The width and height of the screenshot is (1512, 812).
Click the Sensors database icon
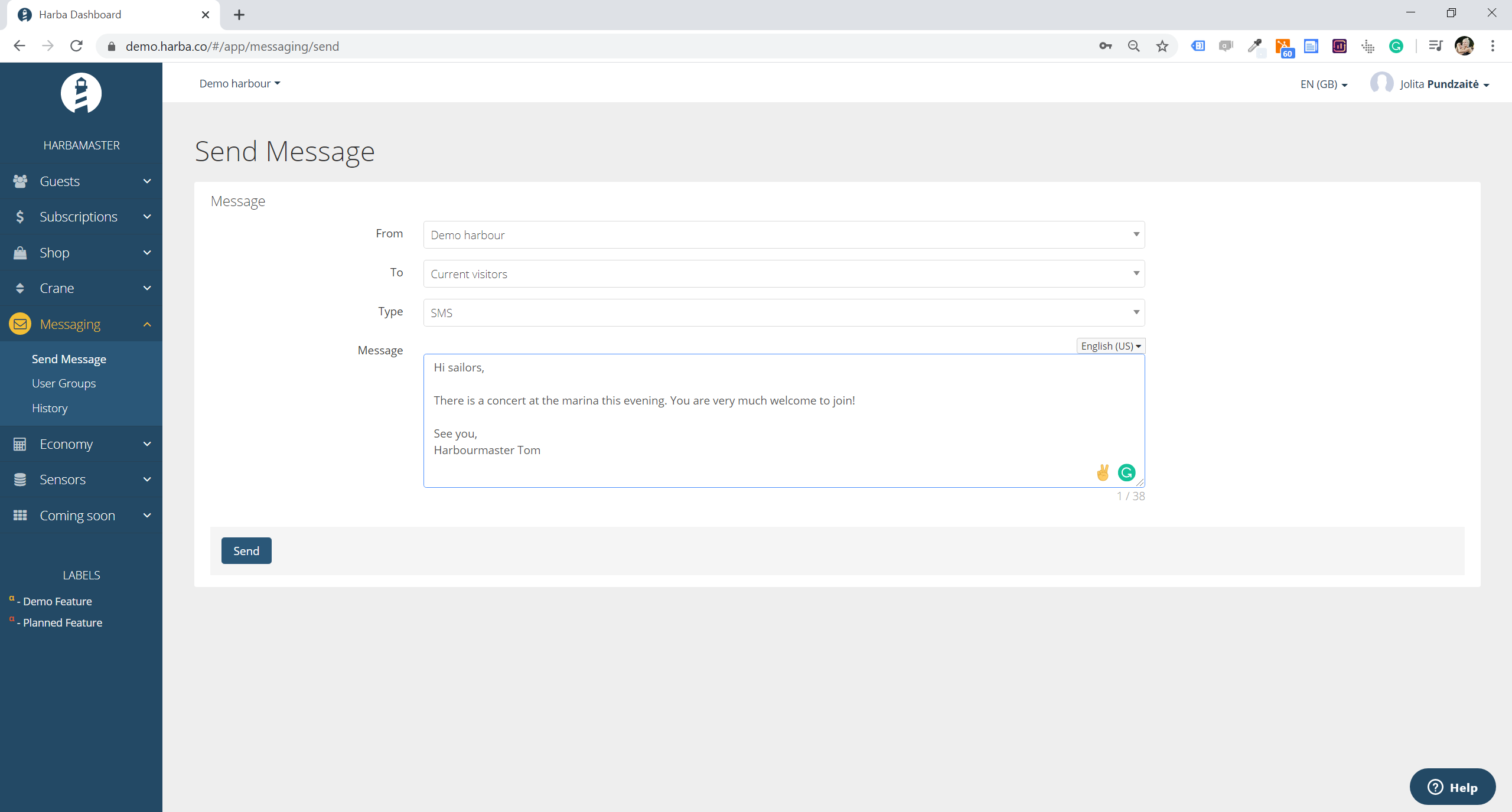20,480
